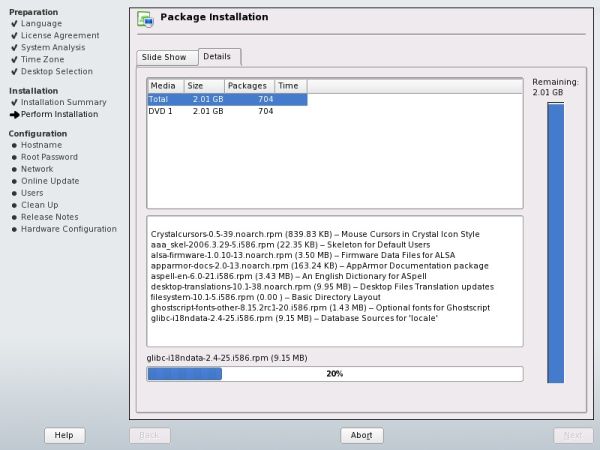The height and width of the screenshot is (450, 600).
Task: Click the 2.01 GB size in DVD 1 row
Action: [x=208, y=111]
